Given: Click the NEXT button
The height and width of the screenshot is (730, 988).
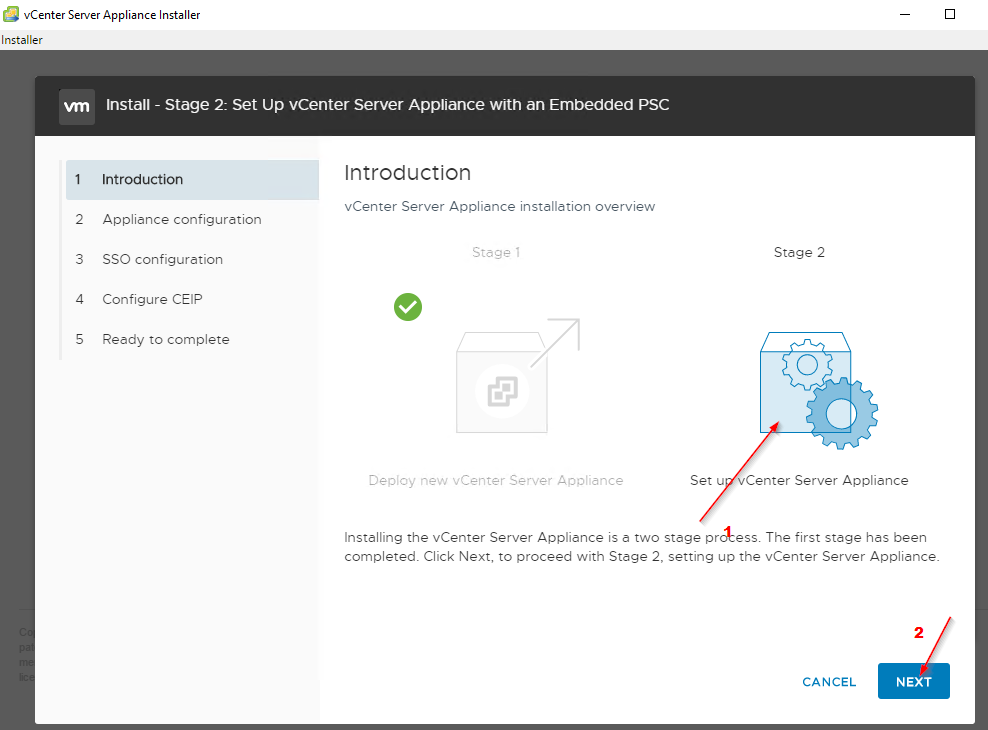Looking at the screenshot, I should (x=913, y=681).
